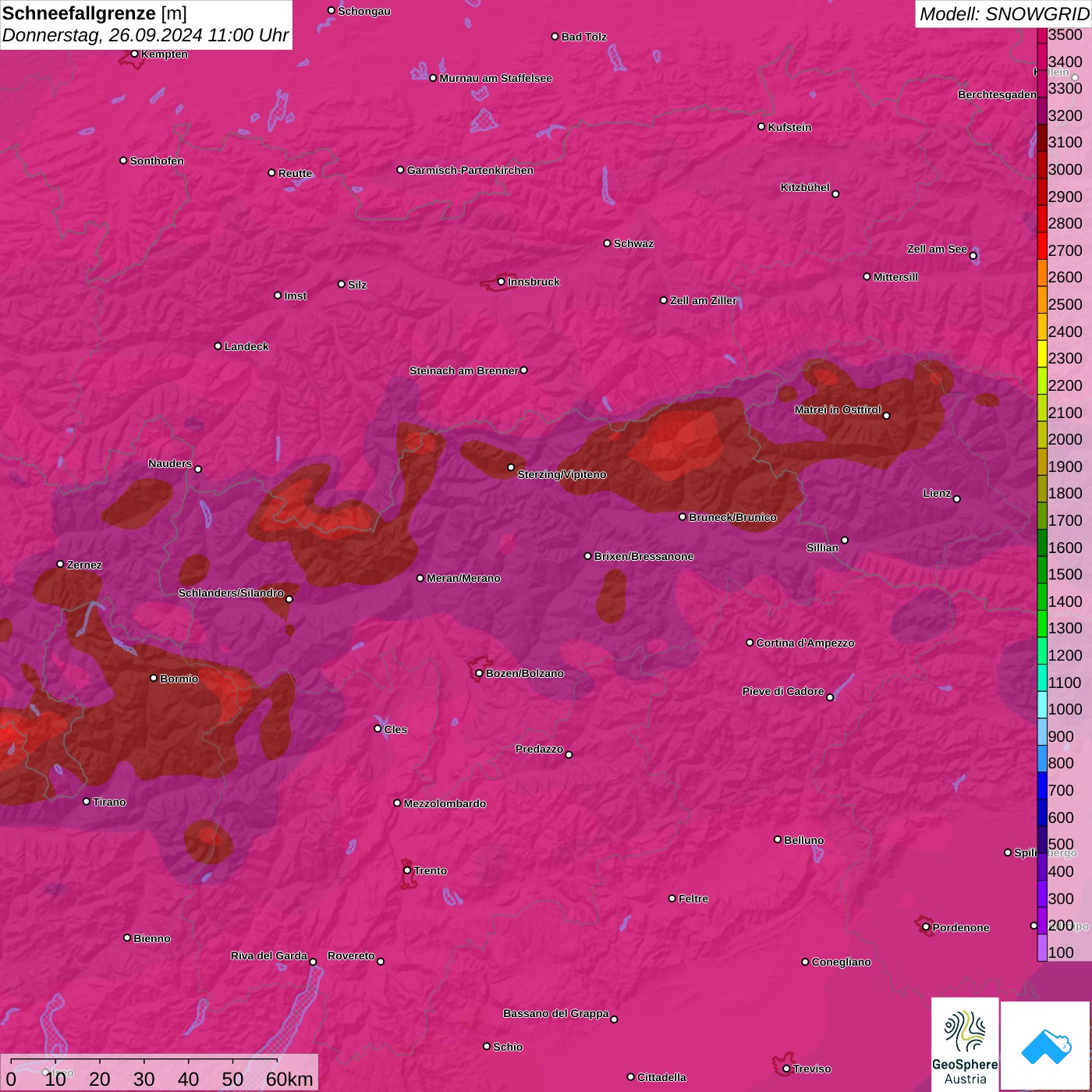Click the 'Conegliano' label
Image resolution: width=1092 pixels, height=1092 pixels.
(x=841, y=962)
